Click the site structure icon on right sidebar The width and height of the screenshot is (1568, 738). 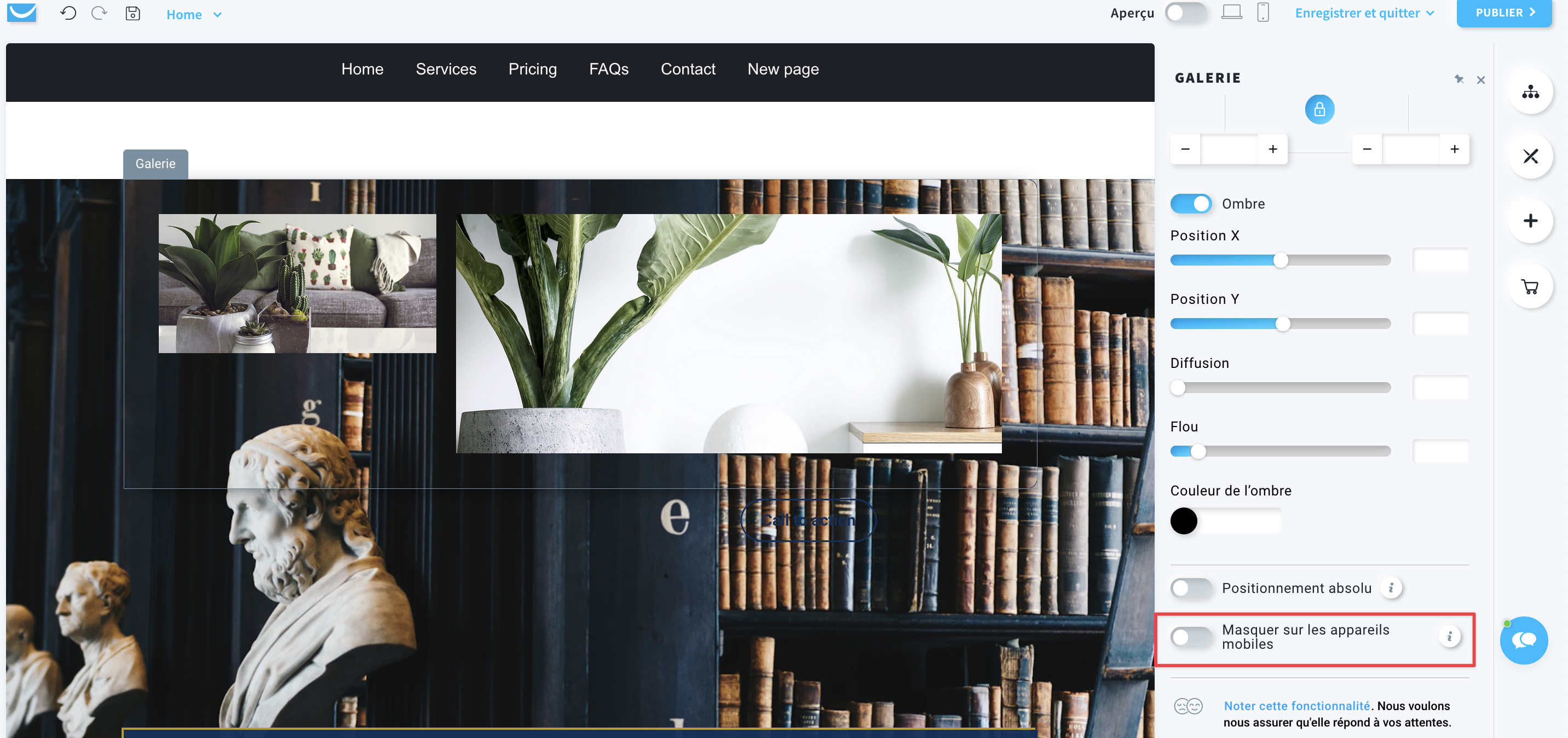tap(1531, 91)
